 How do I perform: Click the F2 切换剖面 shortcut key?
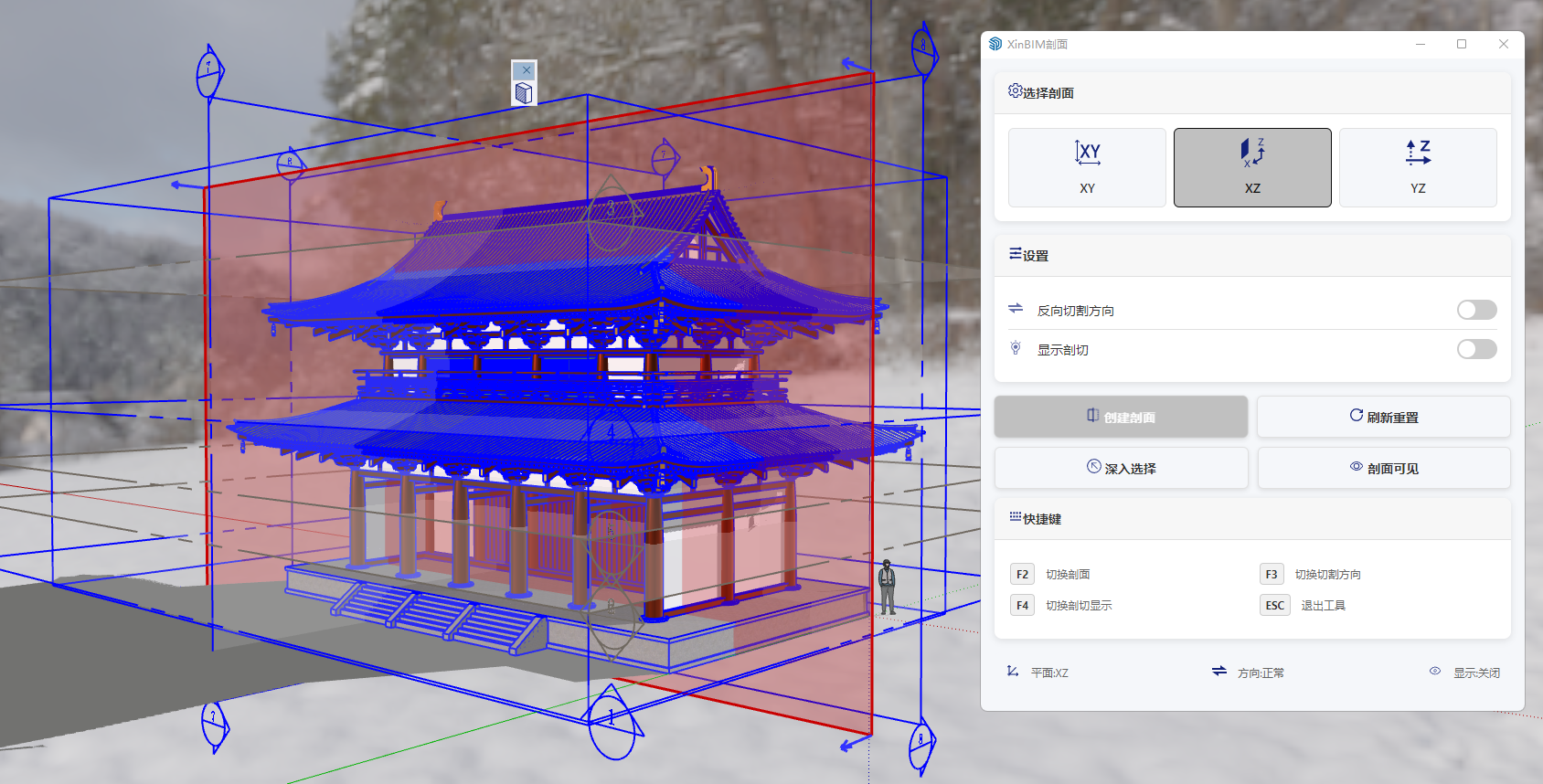tap(1022, 574)
